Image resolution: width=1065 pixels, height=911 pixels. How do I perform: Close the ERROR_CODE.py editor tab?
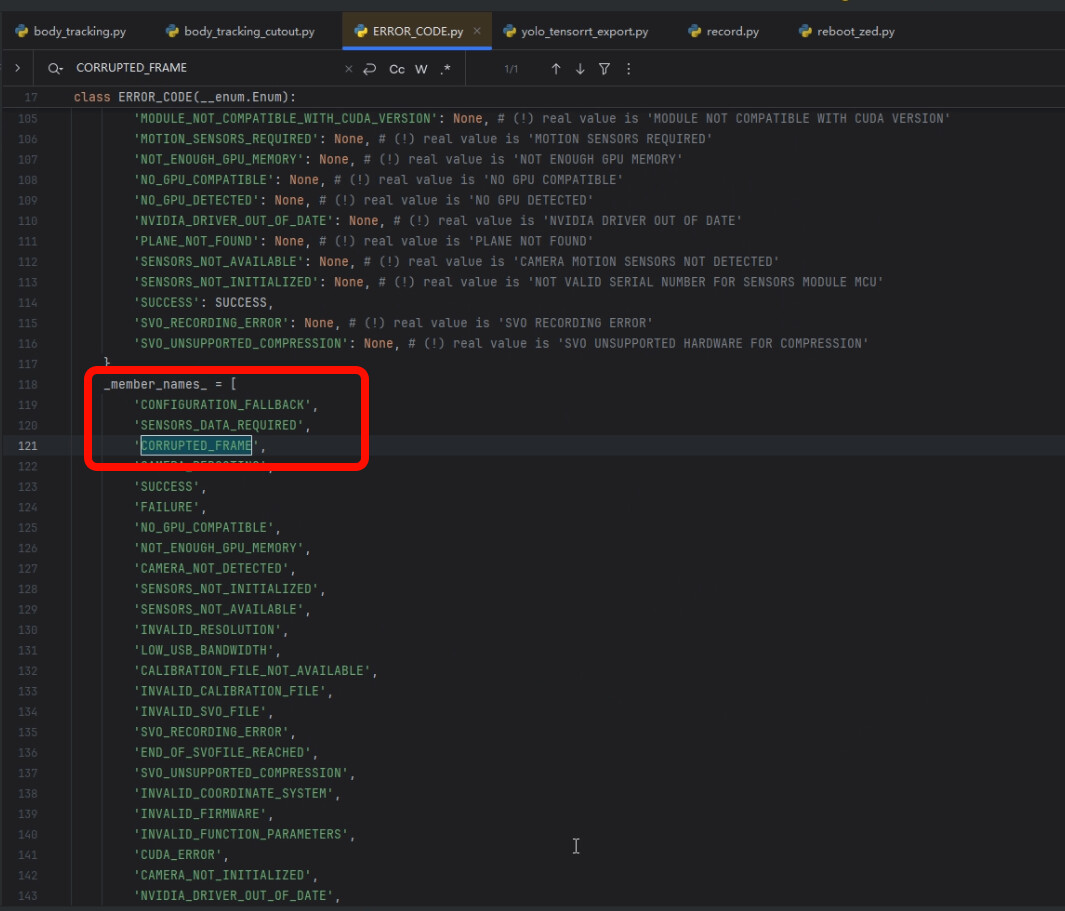[x=477, y=31]
